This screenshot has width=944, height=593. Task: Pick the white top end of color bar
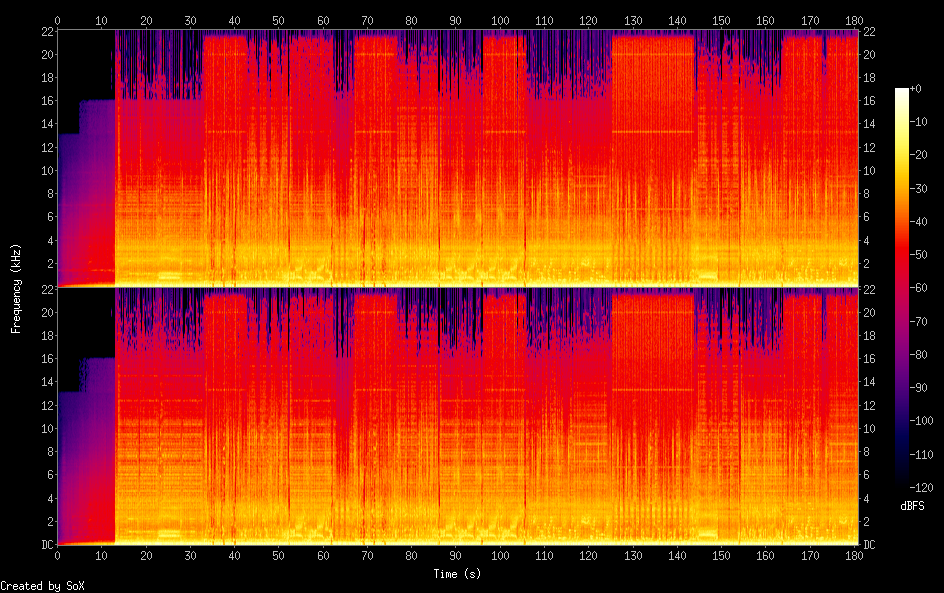pos(902,92)
